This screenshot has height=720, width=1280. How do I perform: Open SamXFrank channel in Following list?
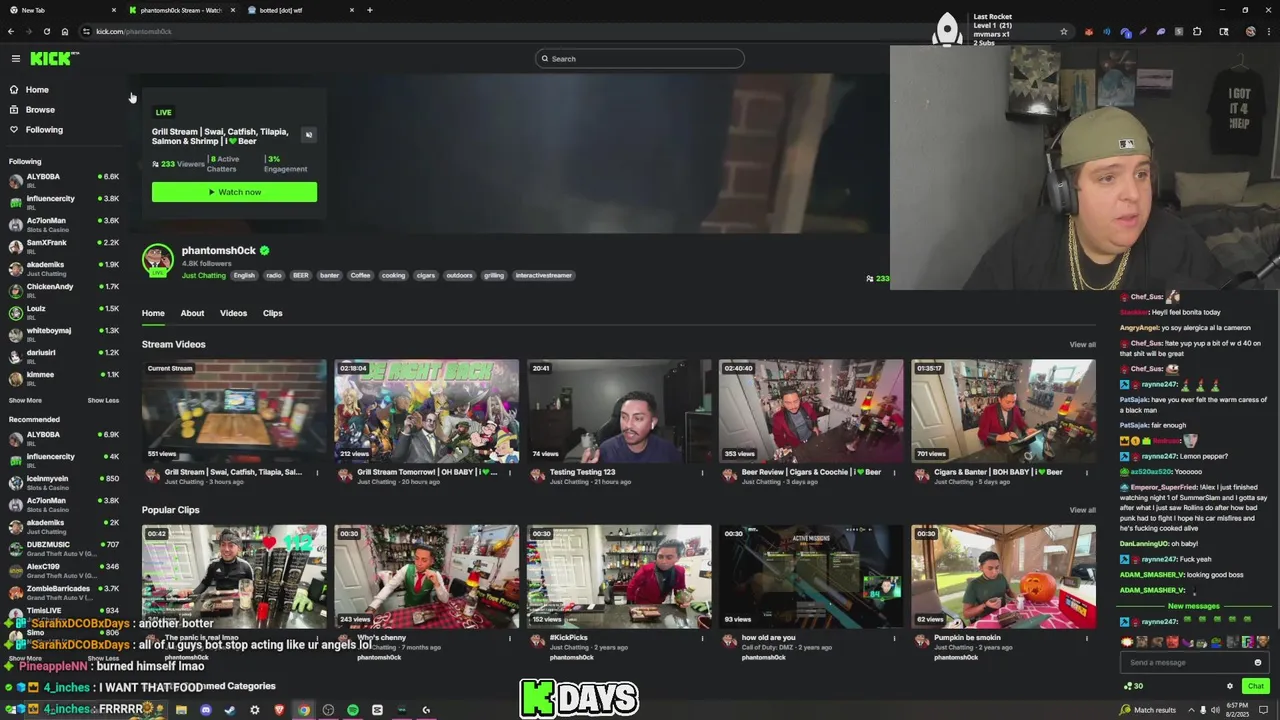click(x=64, y=246)
